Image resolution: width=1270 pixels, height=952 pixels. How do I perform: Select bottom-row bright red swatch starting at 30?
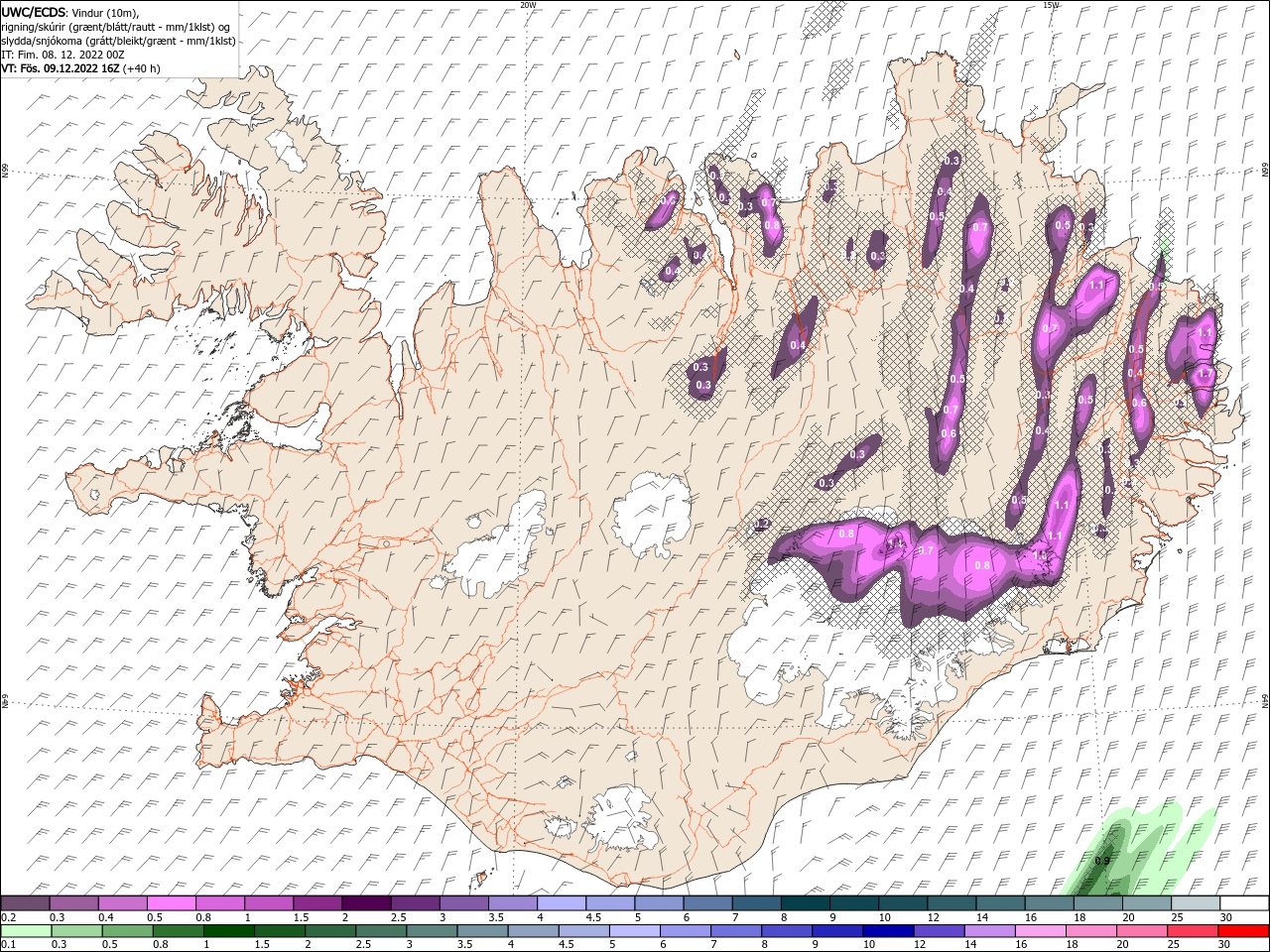tap(1243, 931)
